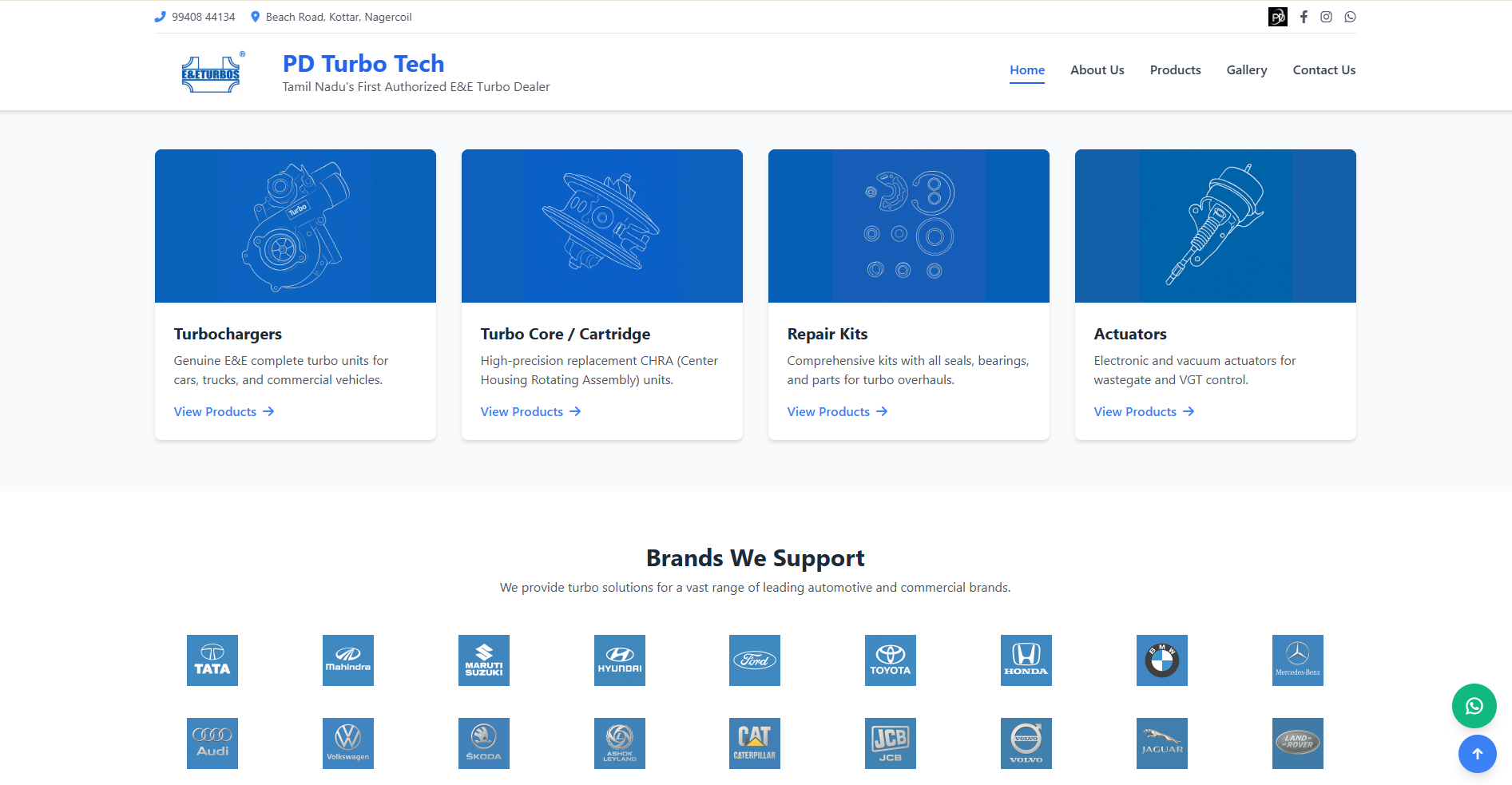The width and height of the screenshot is (1512, 785).
Task: Navigate to Contact Us
Action: pyautogui.click(x=1323, y=70)
